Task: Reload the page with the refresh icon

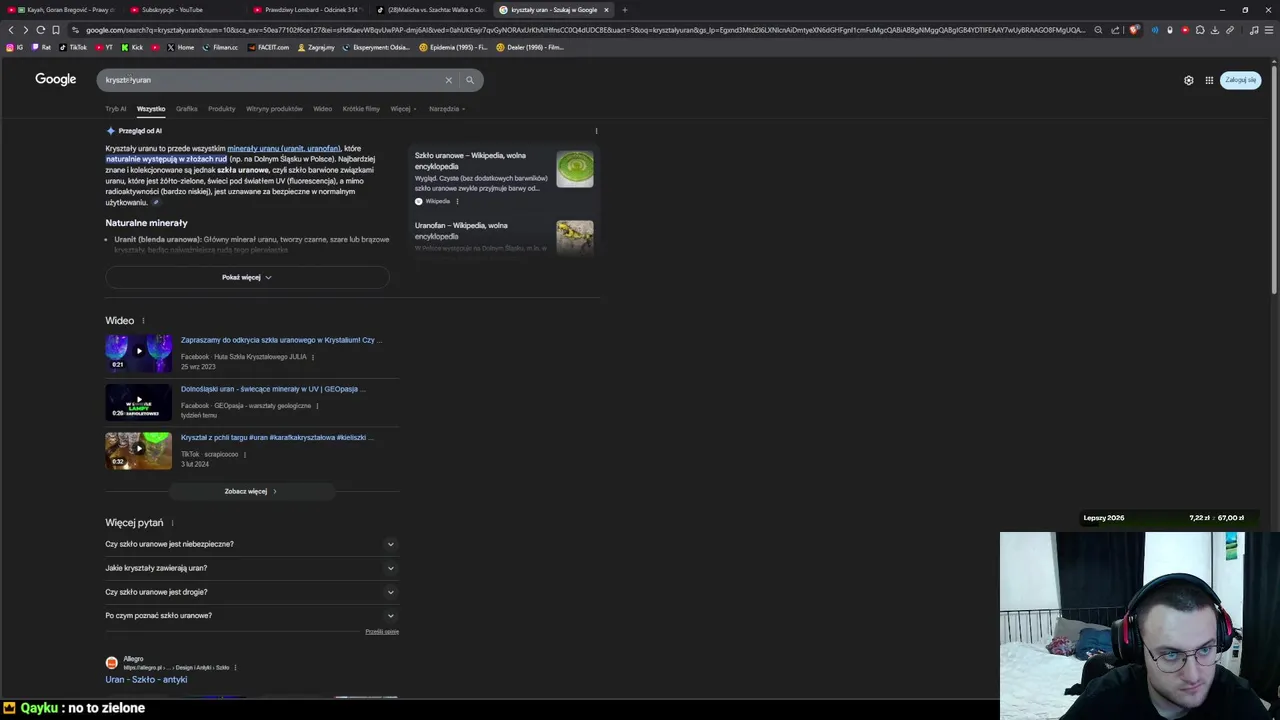Action: (40, 30)
